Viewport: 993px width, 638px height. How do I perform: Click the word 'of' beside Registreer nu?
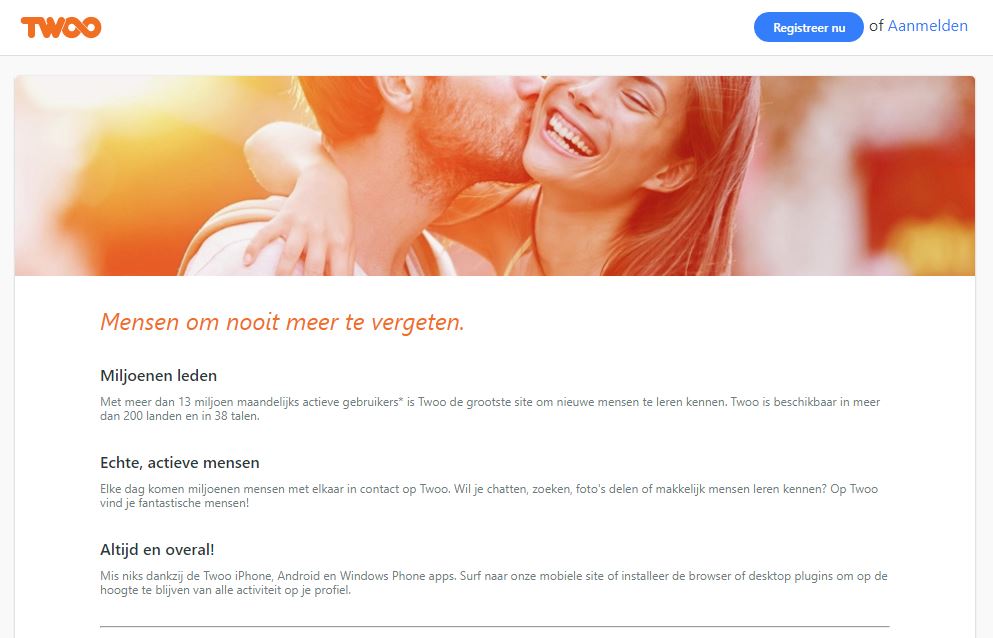click(x=876, y=26)
